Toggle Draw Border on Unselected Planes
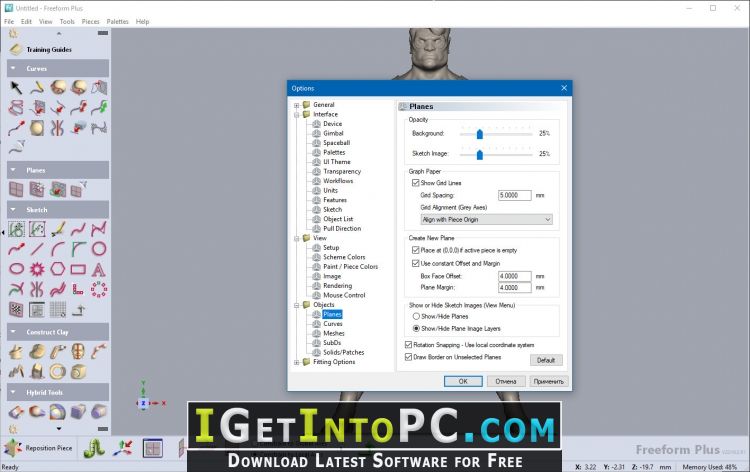 click(408, 357)
